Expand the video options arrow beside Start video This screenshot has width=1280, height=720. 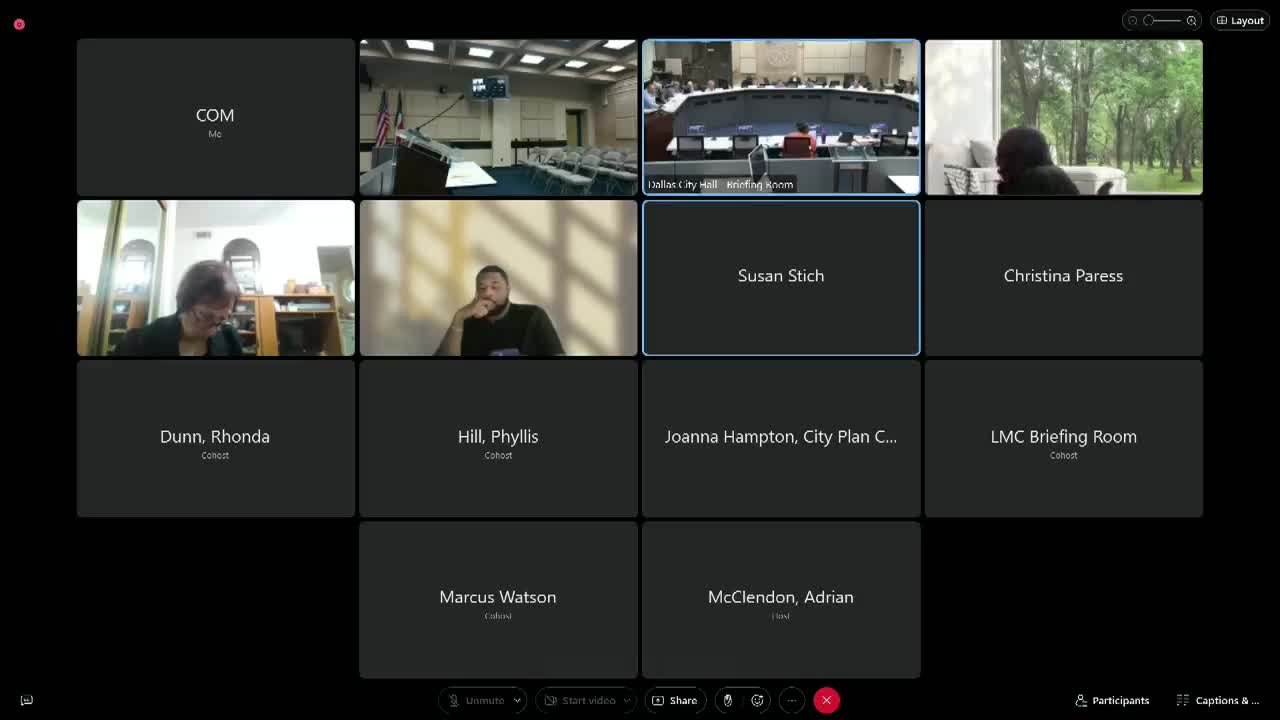pos(627,700)
